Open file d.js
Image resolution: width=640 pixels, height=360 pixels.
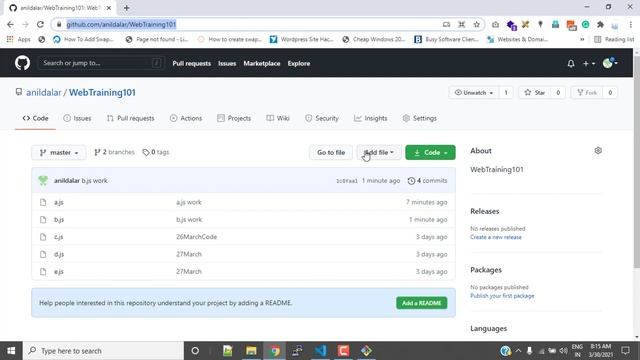[x=59, y=254]
